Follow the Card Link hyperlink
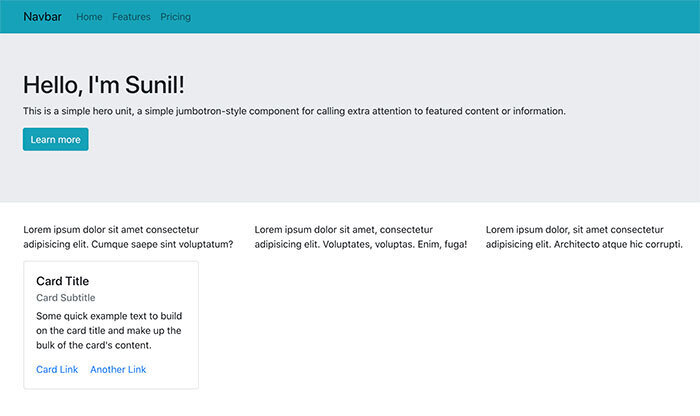The width and height of the screenshot is (700, 416). pos(57,370)
